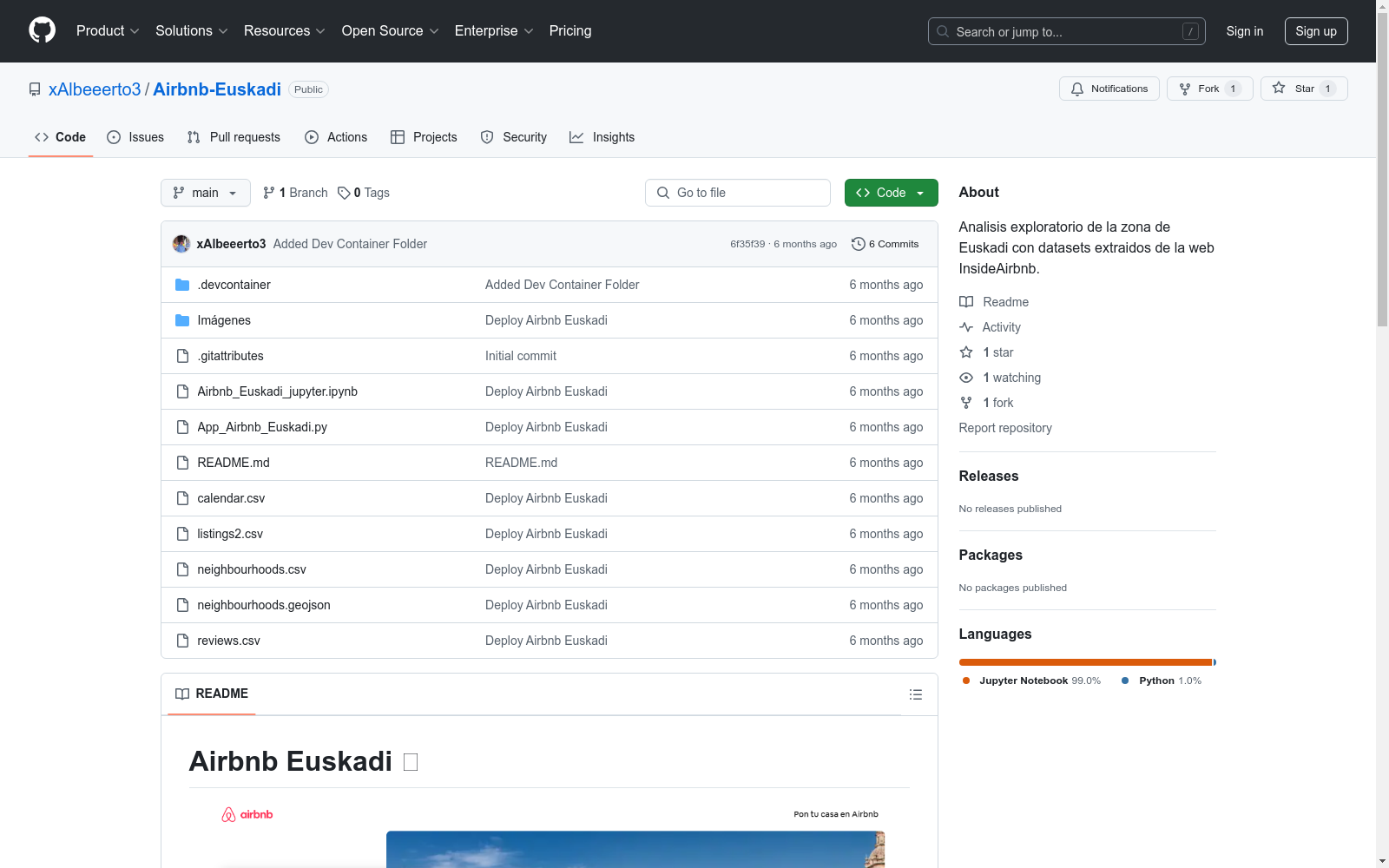Screen dimensions: 1389x868
Task: Open the GitHub homepage logo
Action: tap(42, 30)
